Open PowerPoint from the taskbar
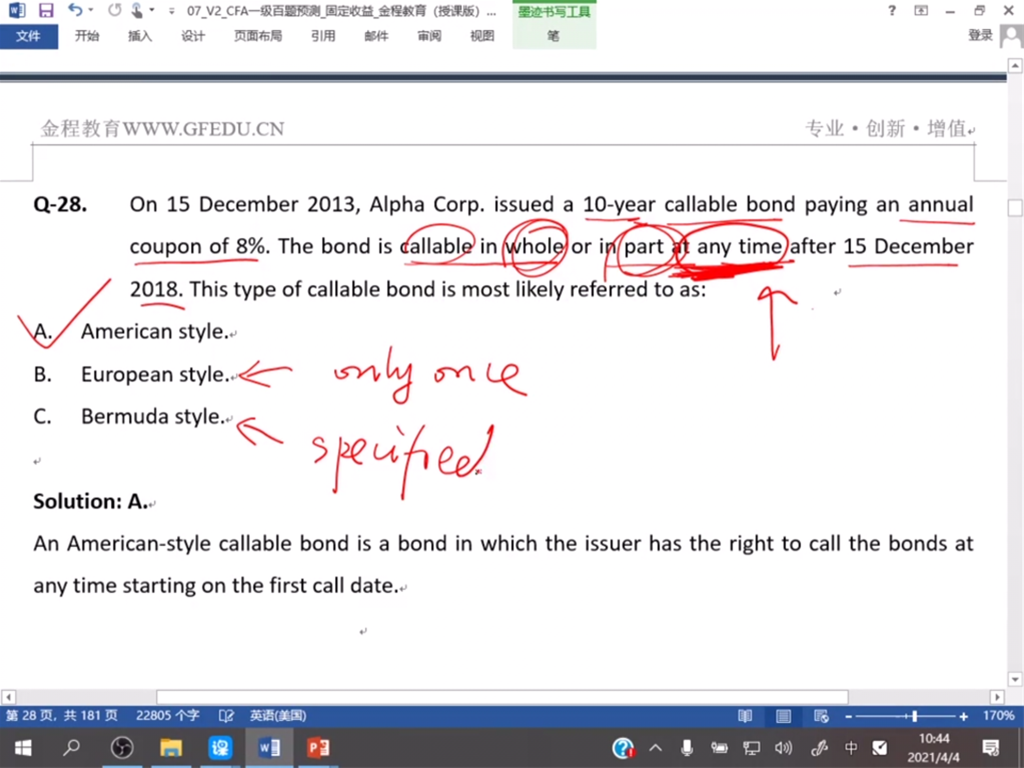The image size is (1024, 768). click(x=318, y=748)
